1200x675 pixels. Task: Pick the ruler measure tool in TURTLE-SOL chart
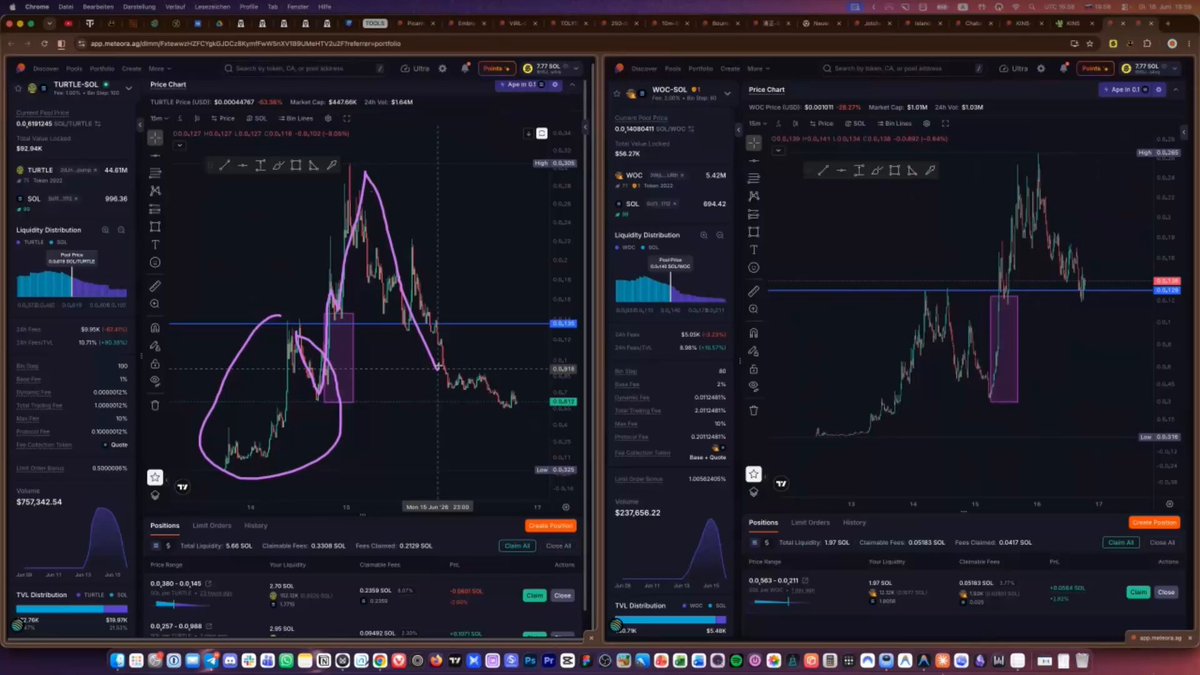pos(155,285)
